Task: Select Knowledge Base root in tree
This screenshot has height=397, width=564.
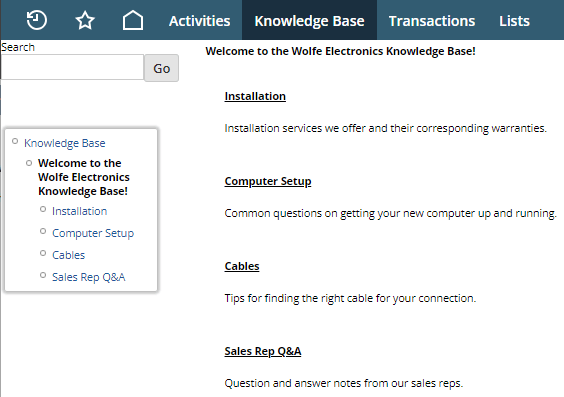Action: pos(65,143)
